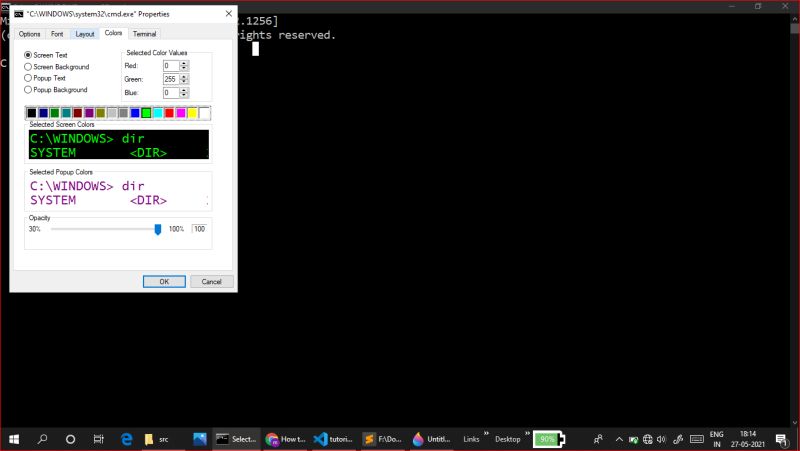800x451 pixels.
Task: Open the volume speaker icon
Action: [x=662, y=439]
